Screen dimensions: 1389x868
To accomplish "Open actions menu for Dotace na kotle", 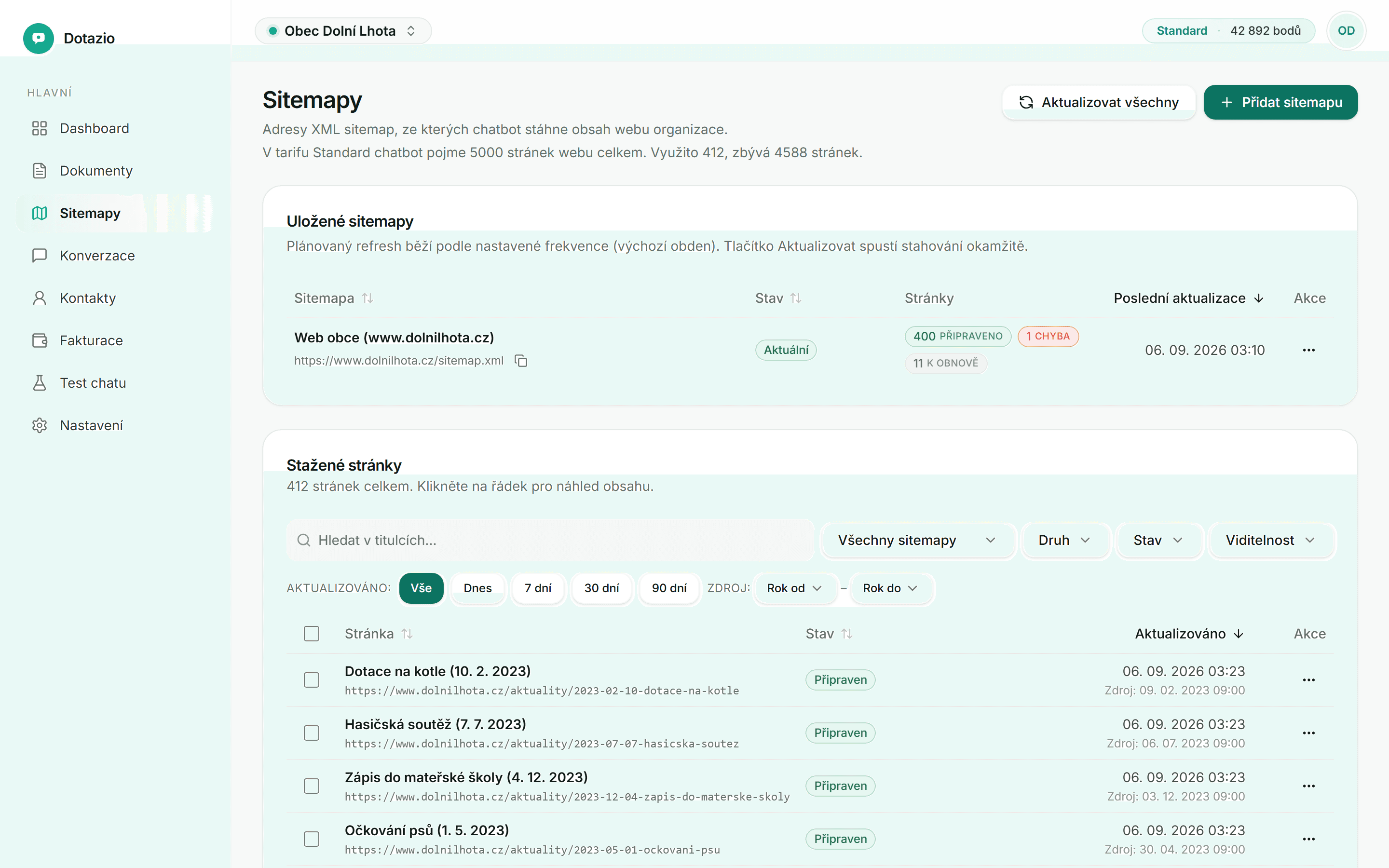I will 1308,680.
